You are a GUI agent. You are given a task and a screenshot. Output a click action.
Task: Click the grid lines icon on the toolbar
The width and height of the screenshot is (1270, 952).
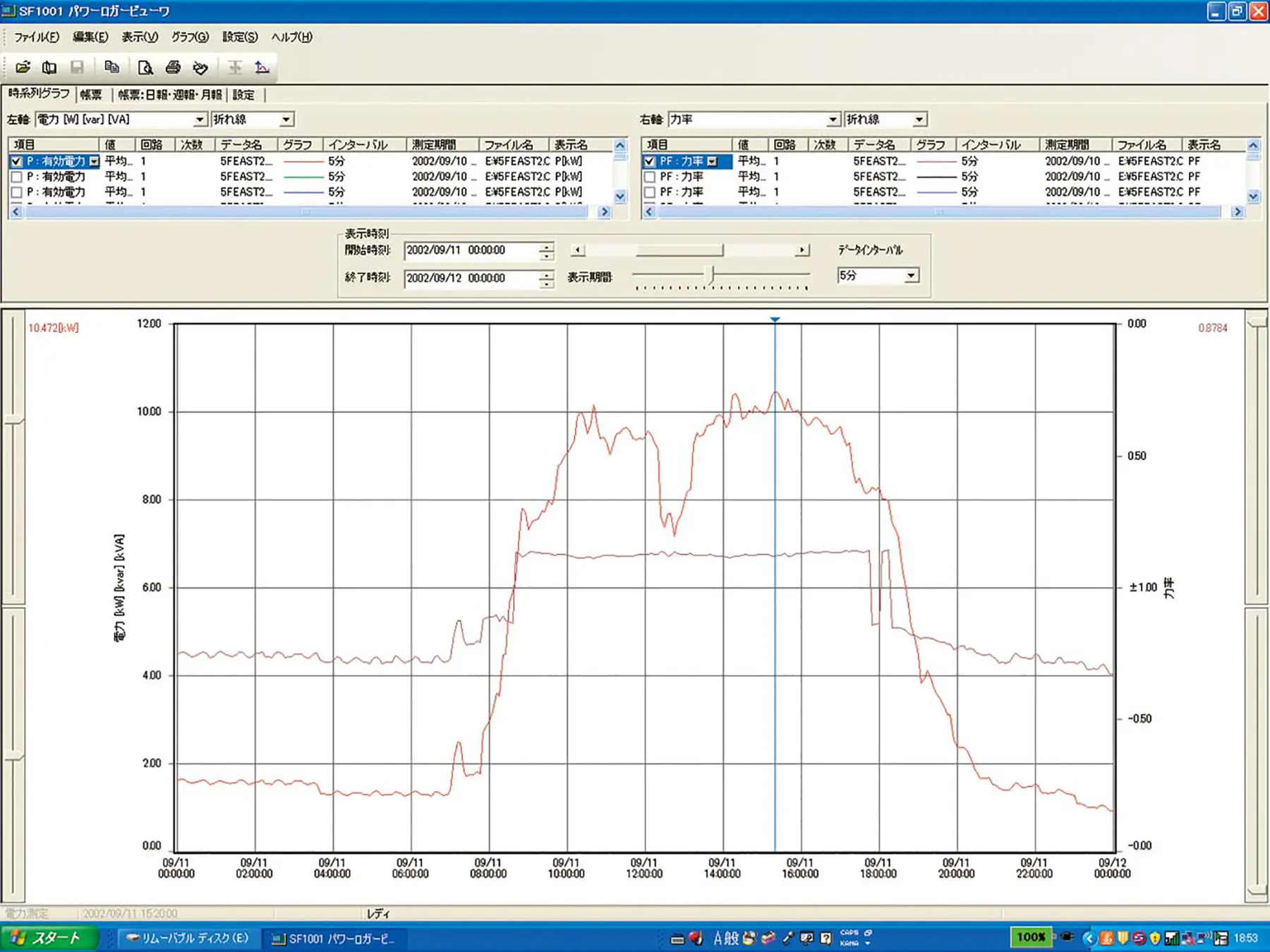pos(235,67)
